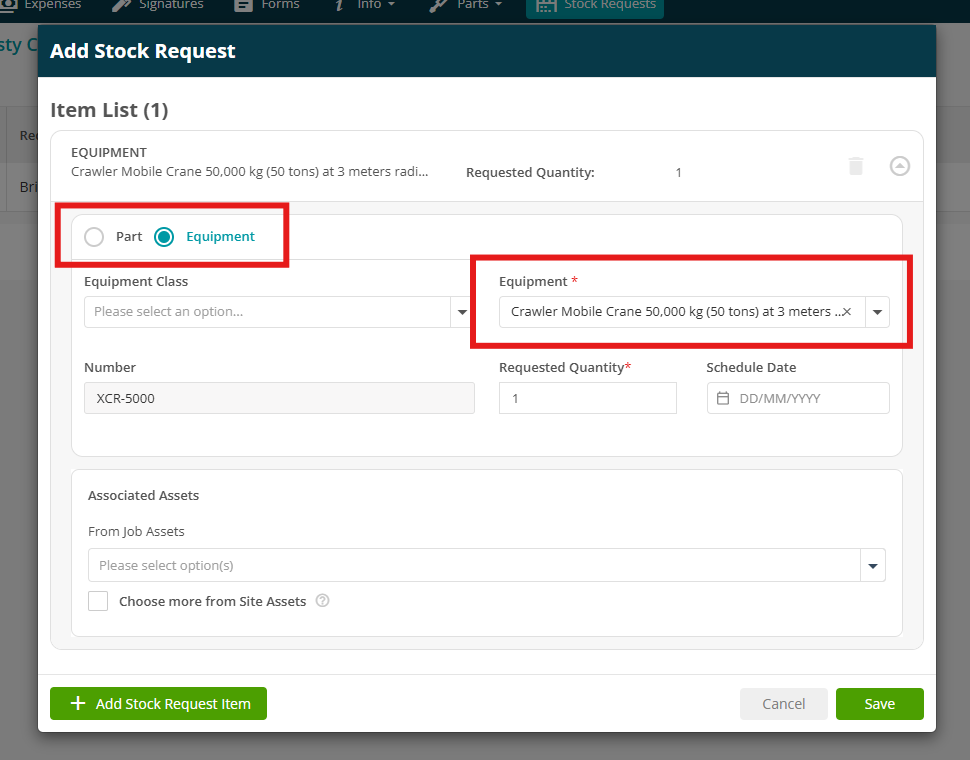Viewport: 970px width, 760px height.
Task: Cancel the stock request dialog
Action: 784,704
